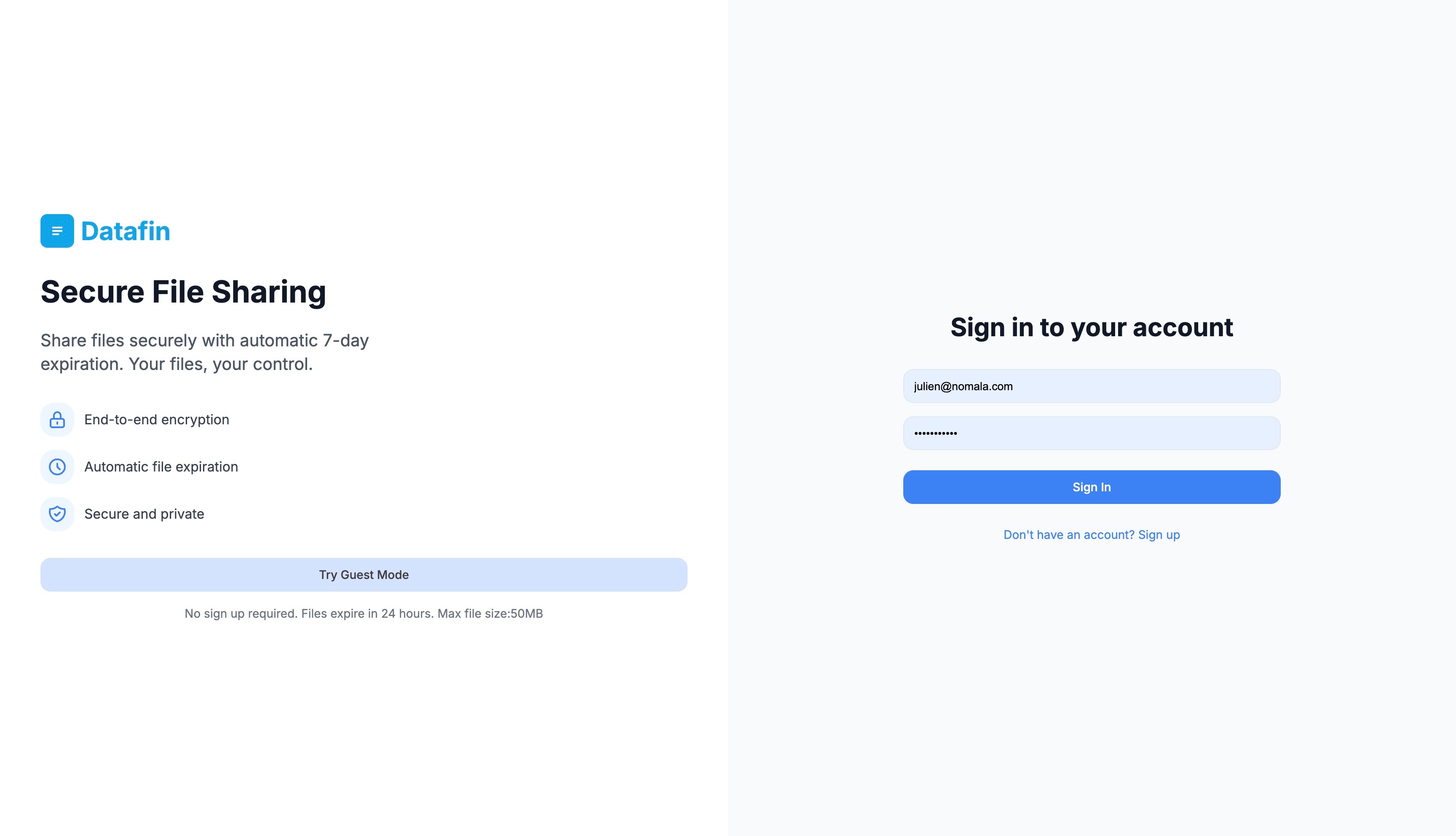Click the Datafin menu/hamburger icon
Viewport: 1456px width, 836px height.
point(57,230)
